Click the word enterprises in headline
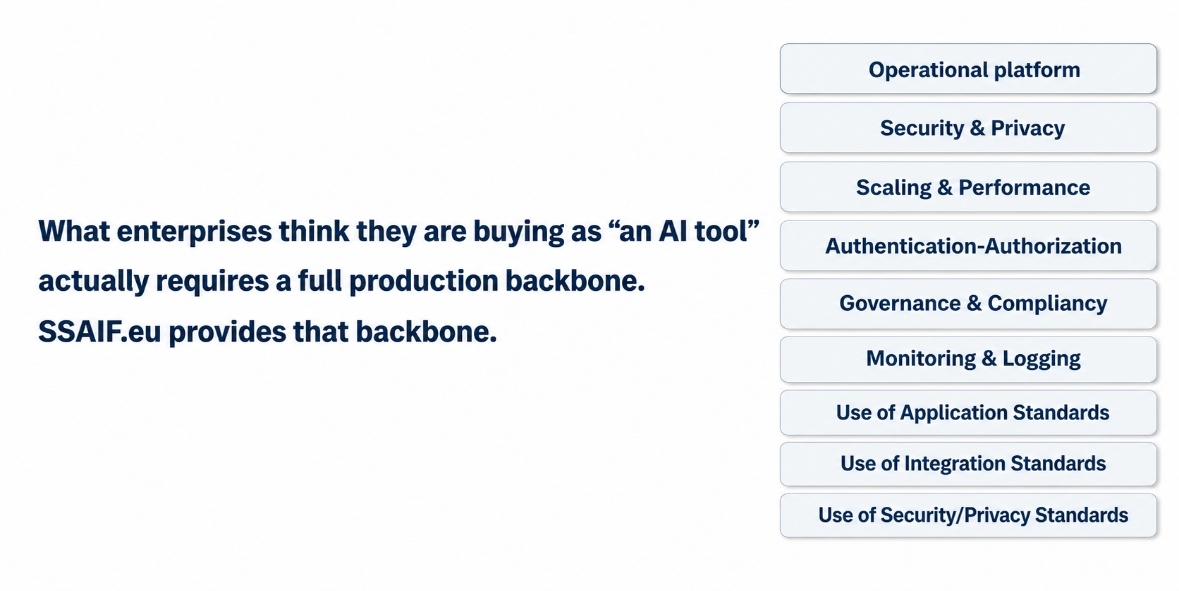Image resolution: width=1179 pixels, height=591 pixels. click(x=194, y=232)
